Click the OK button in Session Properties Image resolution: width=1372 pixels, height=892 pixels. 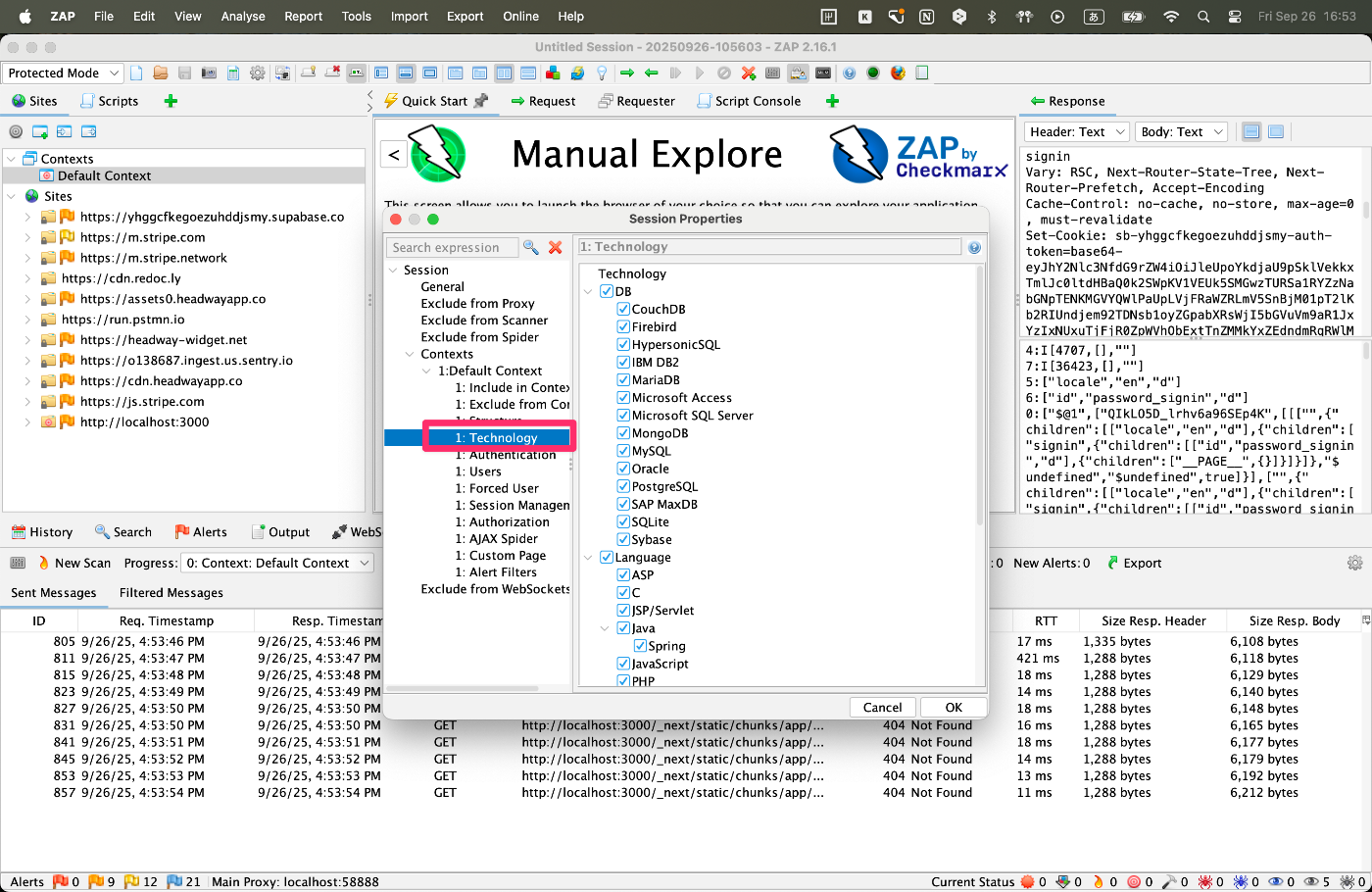(x=954, y=707)
